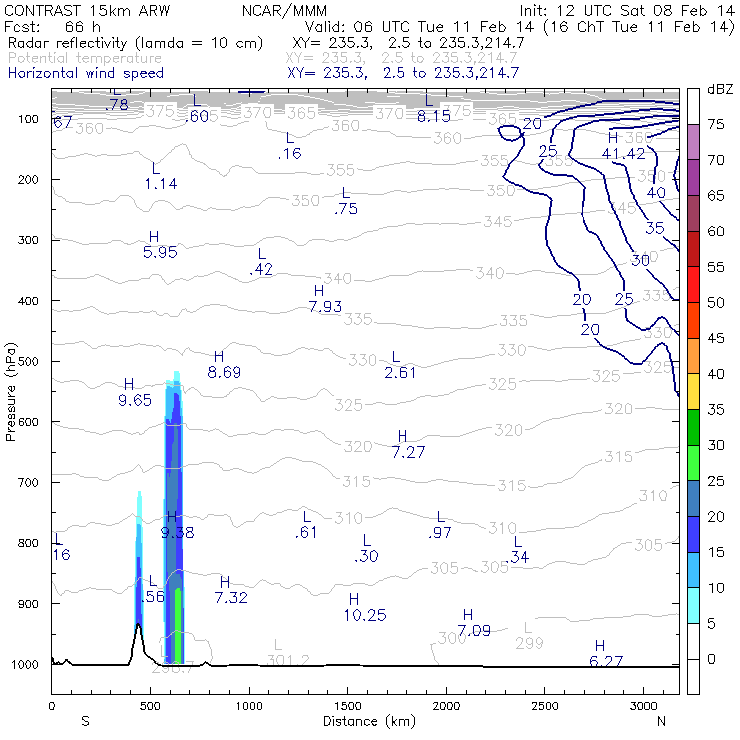
Task: Click the 'L .16' wind minimum label
Action: point(289,146)
